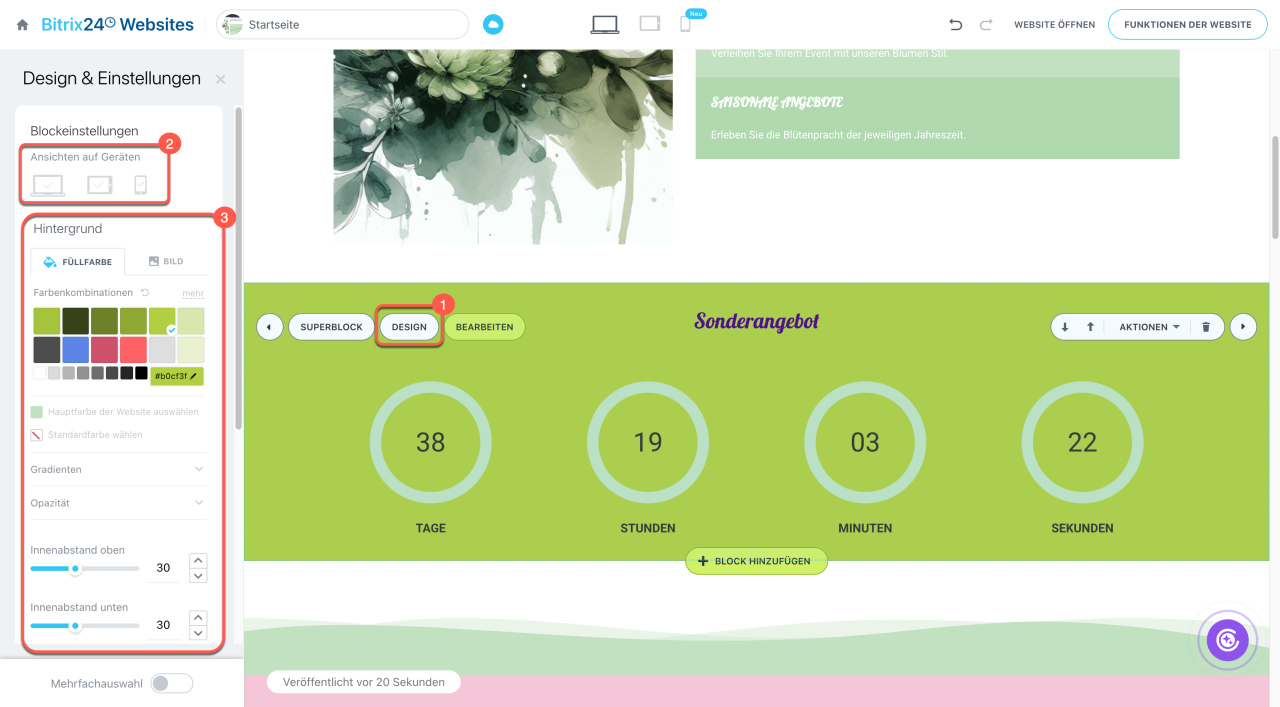Image resolution: width=1280 pixels, height=707 pixels.
Task: Click the Bearbeiten button
Action: (x=484, y=327)
